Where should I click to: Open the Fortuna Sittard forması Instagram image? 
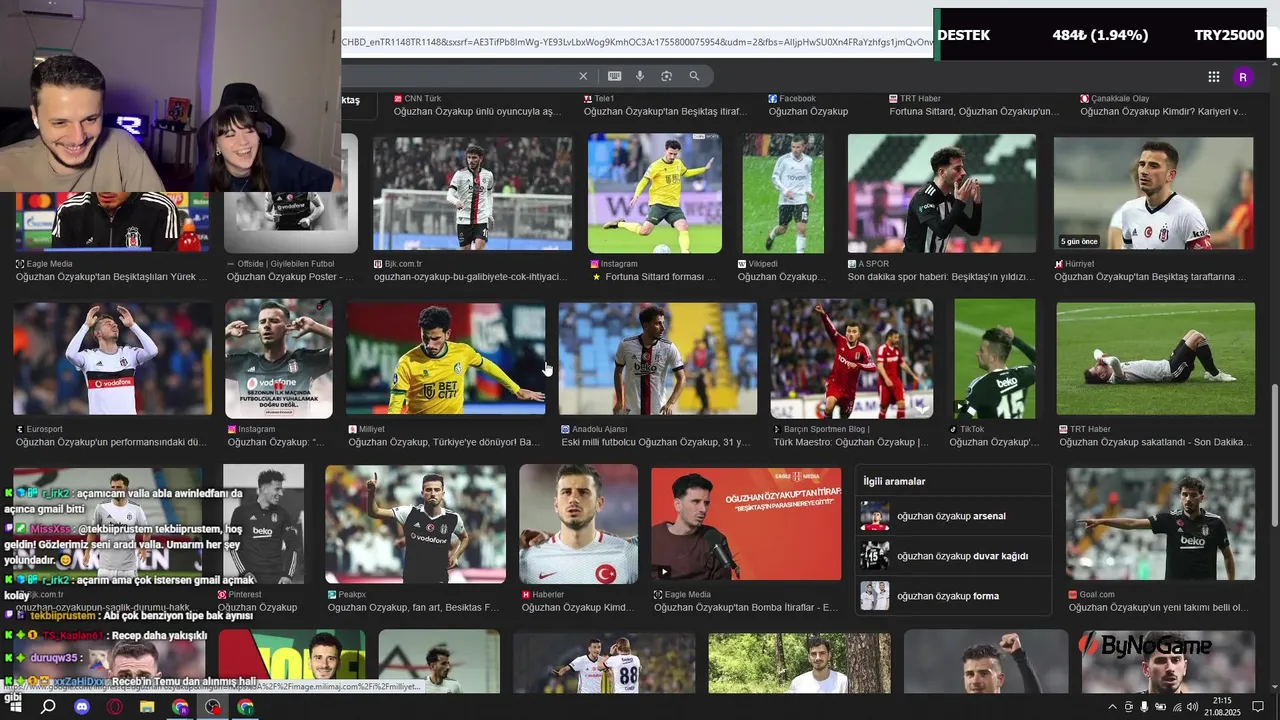pyautogui.click(x=655, y=194)
